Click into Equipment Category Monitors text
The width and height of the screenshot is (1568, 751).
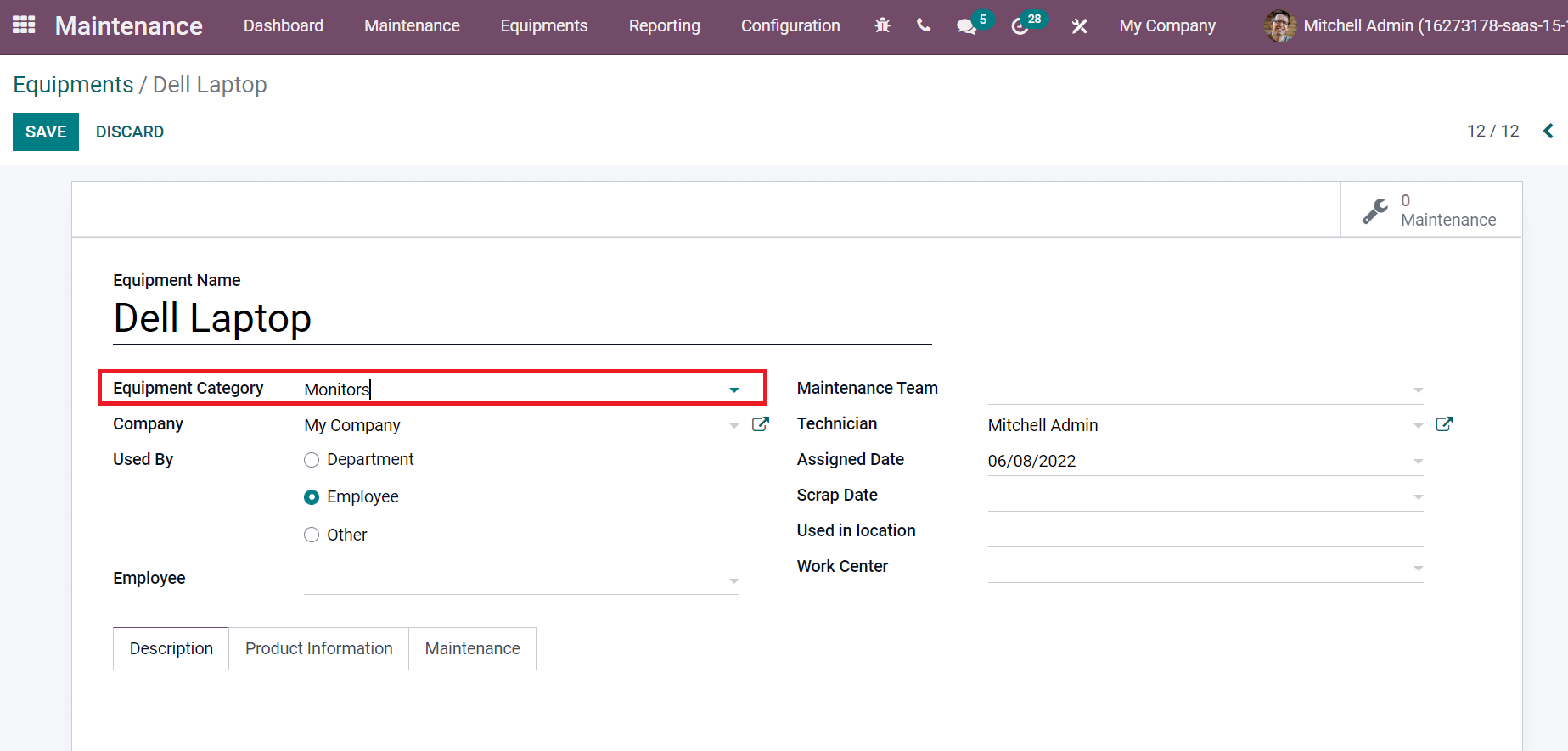337,390
